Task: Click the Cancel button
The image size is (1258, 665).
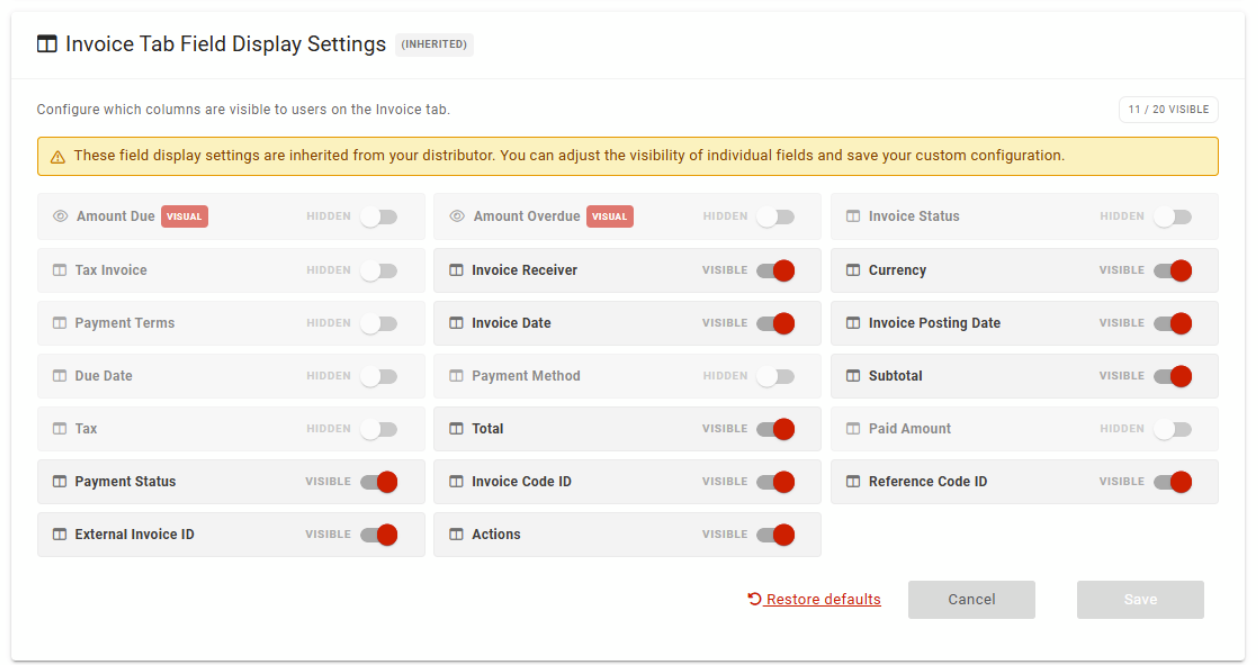Action: [x=971, y=599]
